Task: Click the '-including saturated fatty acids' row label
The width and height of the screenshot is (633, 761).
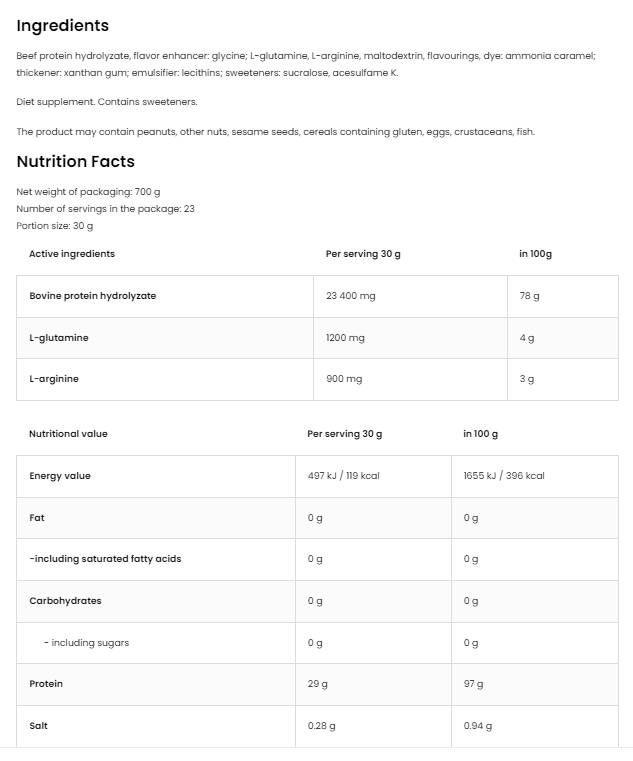Action: point(105,559)
